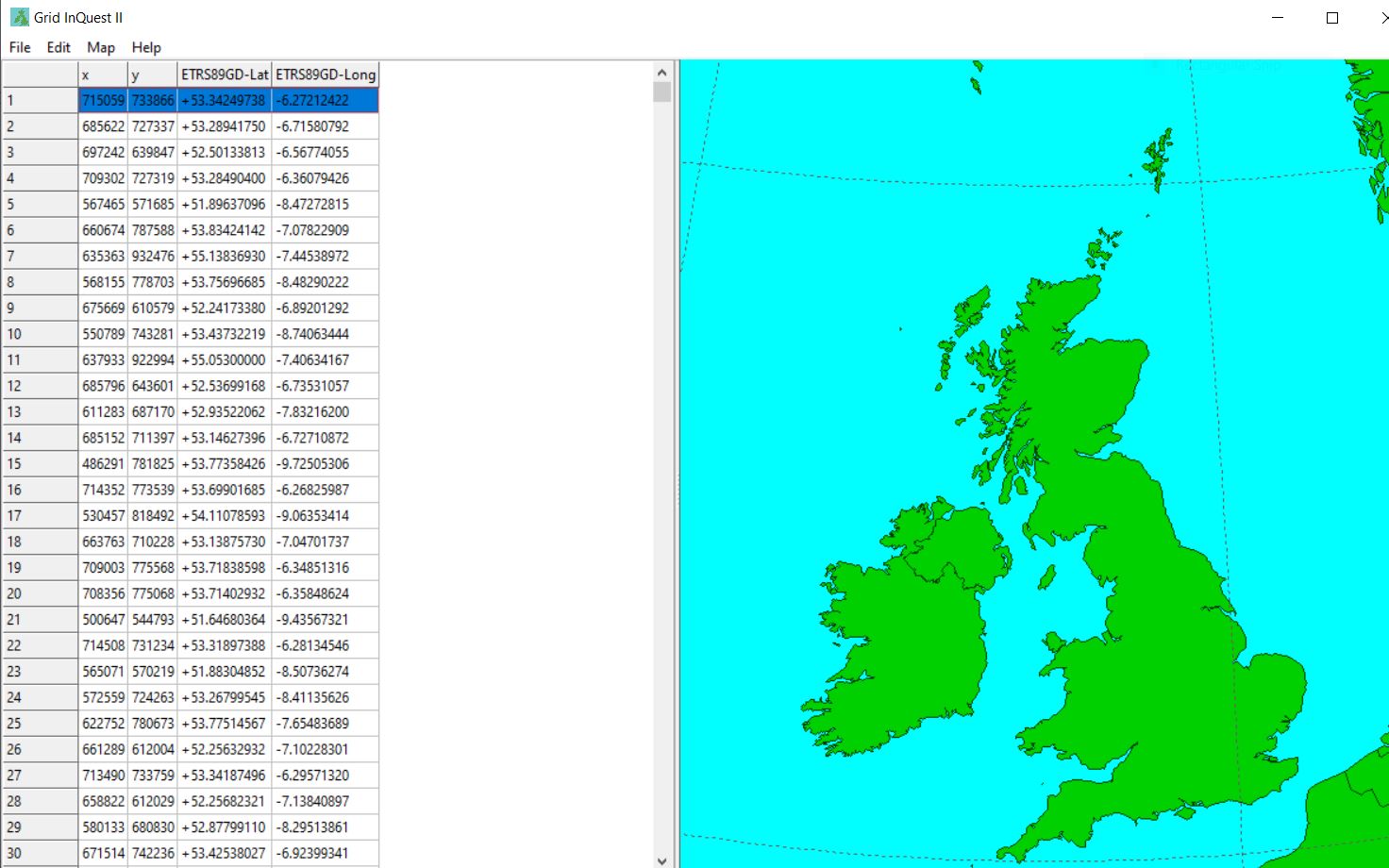Click the scroll down arrow of table
Image resolution: width=1389 pixels, height=868 pixels.
[x=661, y=860]
